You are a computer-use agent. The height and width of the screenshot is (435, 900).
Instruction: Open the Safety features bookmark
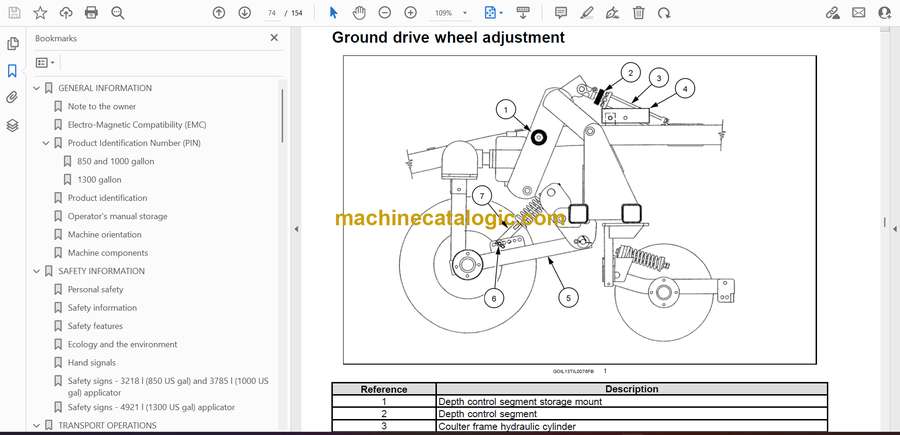(x=95, y=326)
